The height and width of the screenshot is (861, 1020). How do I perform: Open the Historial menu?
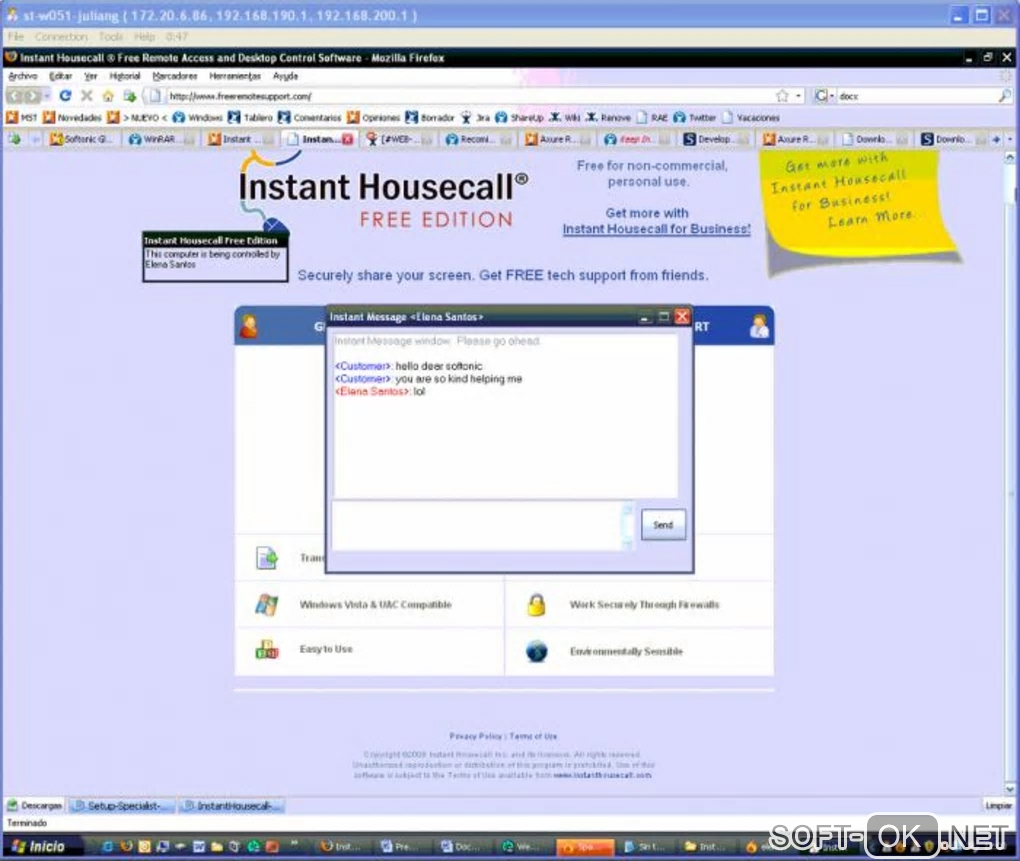pyautogui.click(x=124, y=76)
